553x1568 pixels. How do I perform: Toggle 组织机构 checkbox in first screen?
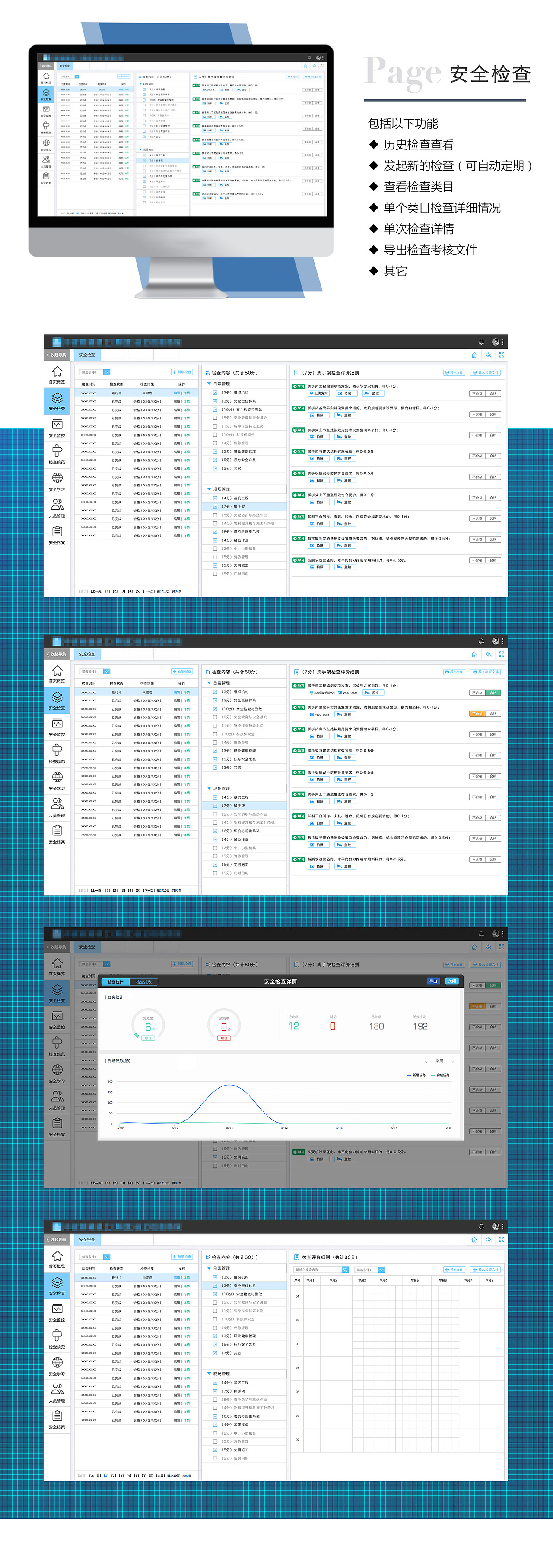coord(215,393)
